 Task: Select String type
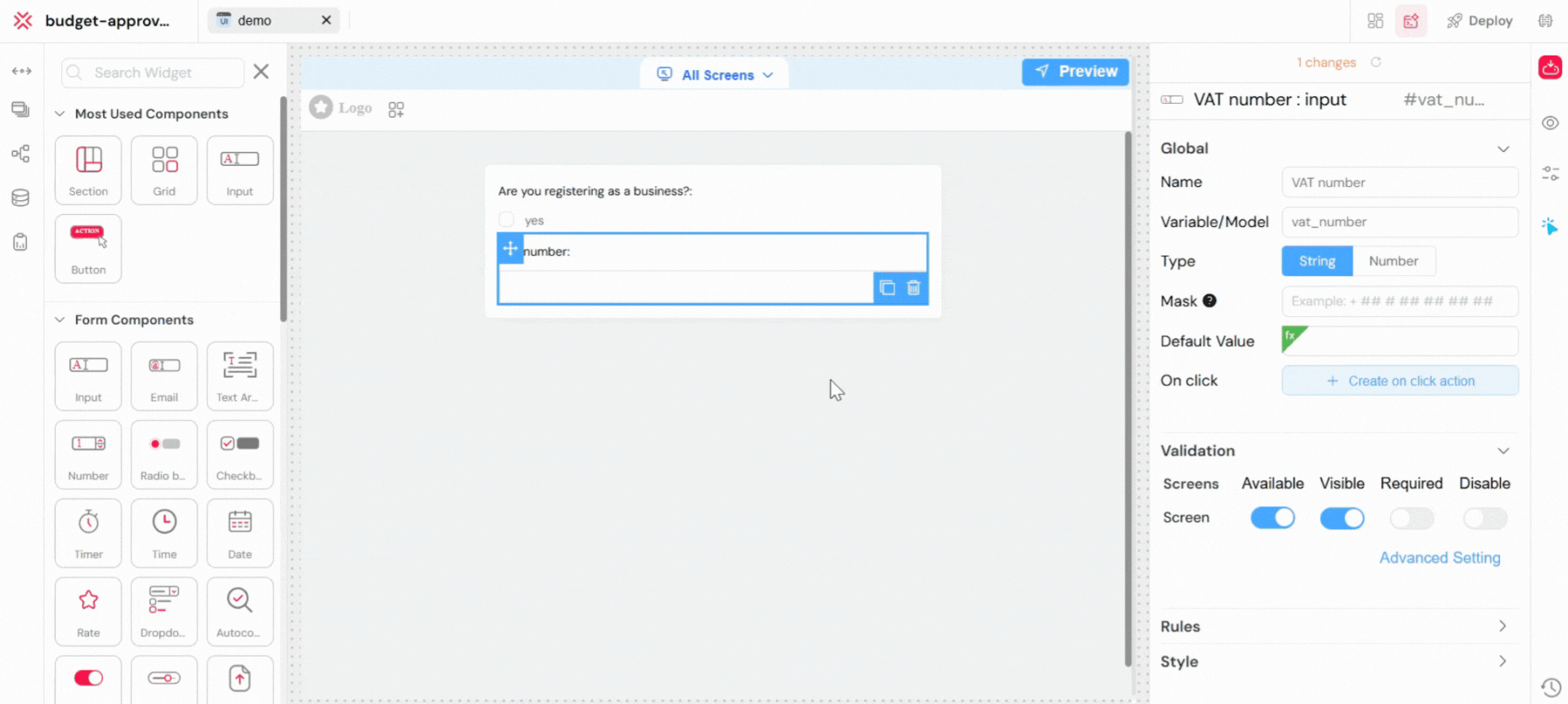(x=1317, y=261)
